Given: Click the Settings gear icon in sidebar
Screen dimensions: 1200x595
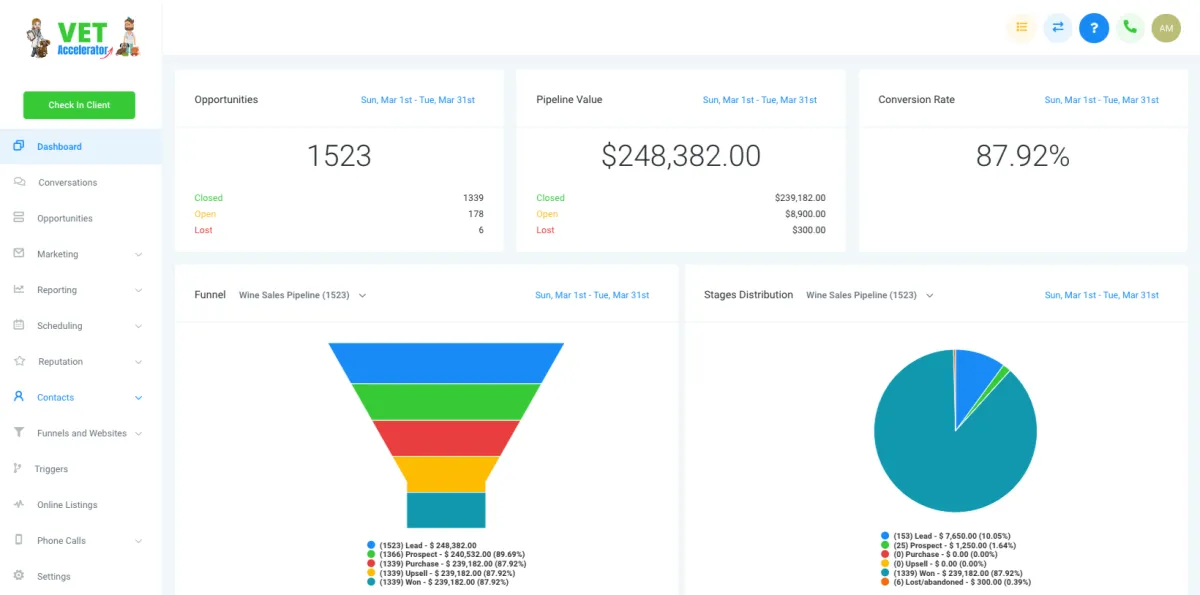Looking at the screenshot, I should tap(18, 576).
